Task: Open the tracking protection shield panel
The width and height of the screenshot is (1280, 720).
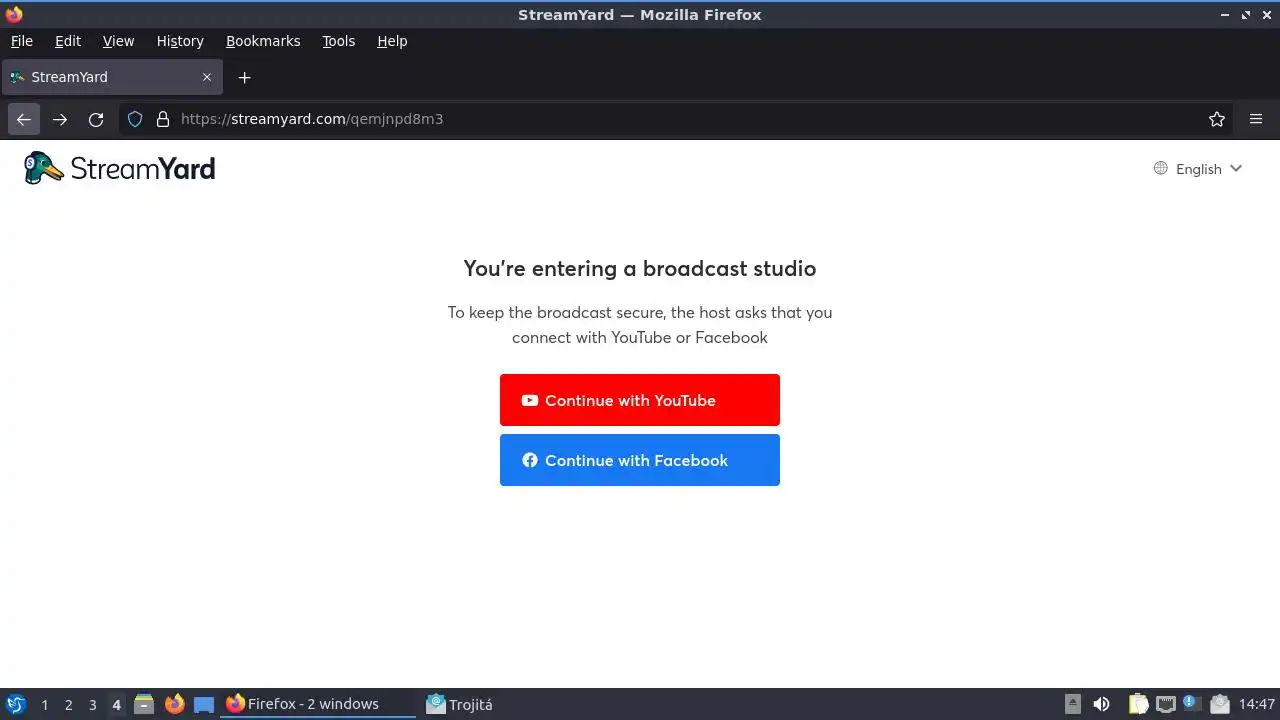Action: (x=135, y=119)
